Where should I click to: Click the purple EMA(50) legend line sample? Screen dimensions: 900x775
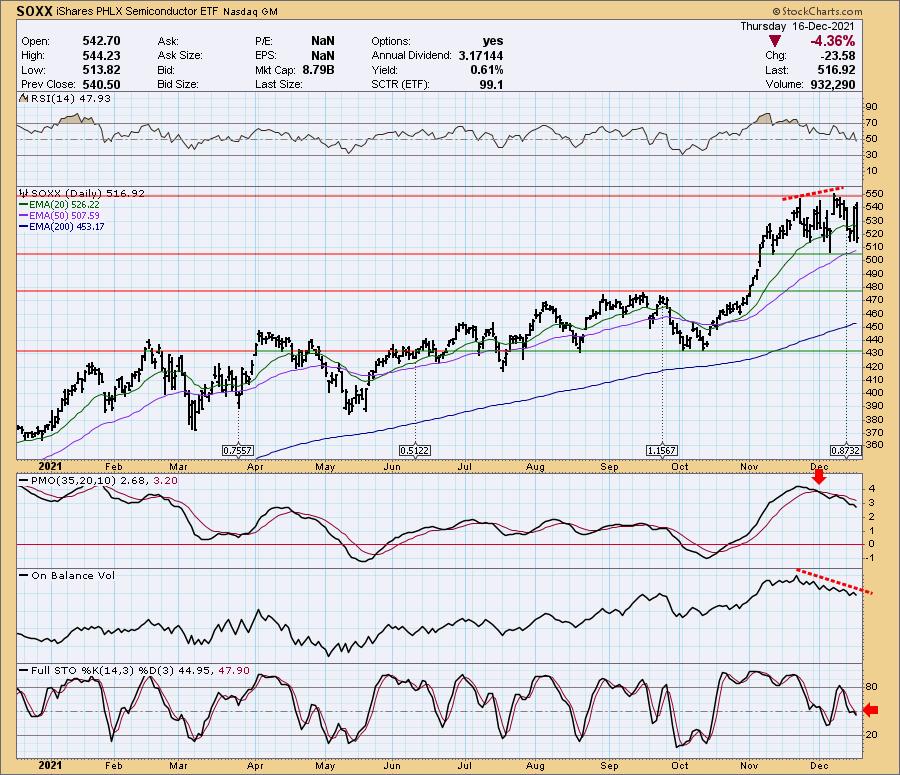(24, 215)
